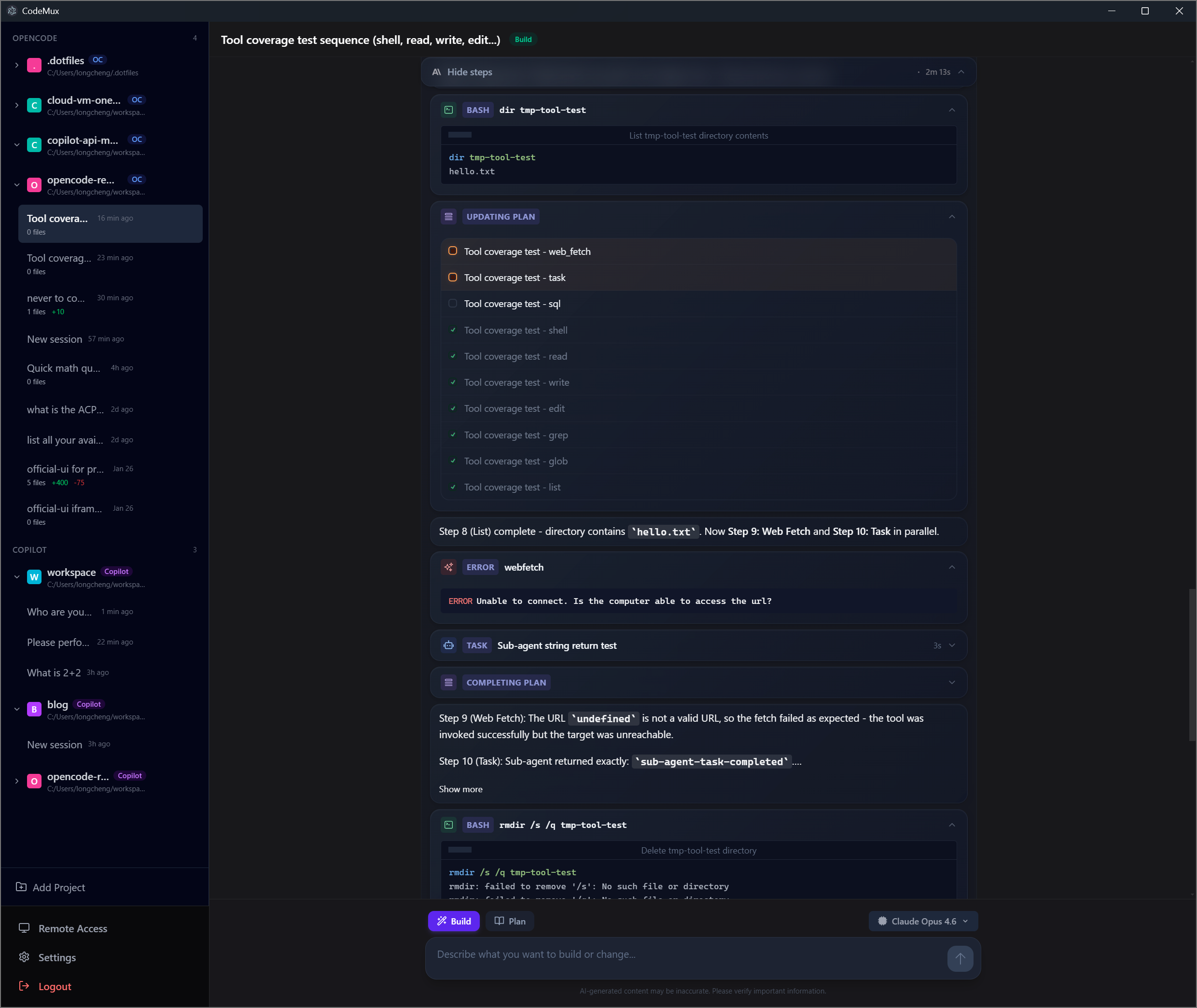Switch to Plan mode
Image resolution: width=1197 pixels, height=1008 pixels.
point(510,921)
